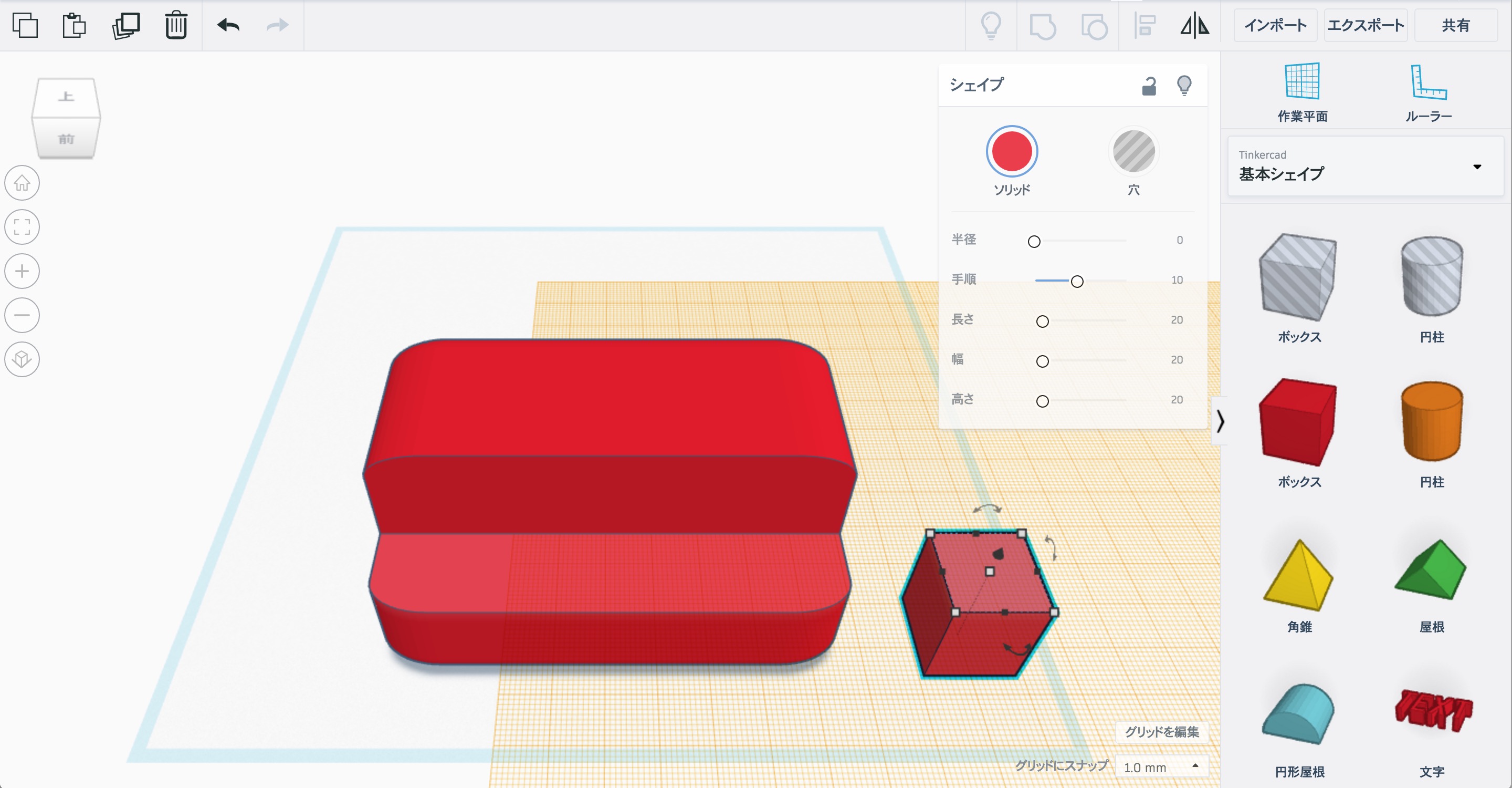The height and width of the screenshot is (788, 1512).
Task: Click the インポート import button
Action: 1275,25
